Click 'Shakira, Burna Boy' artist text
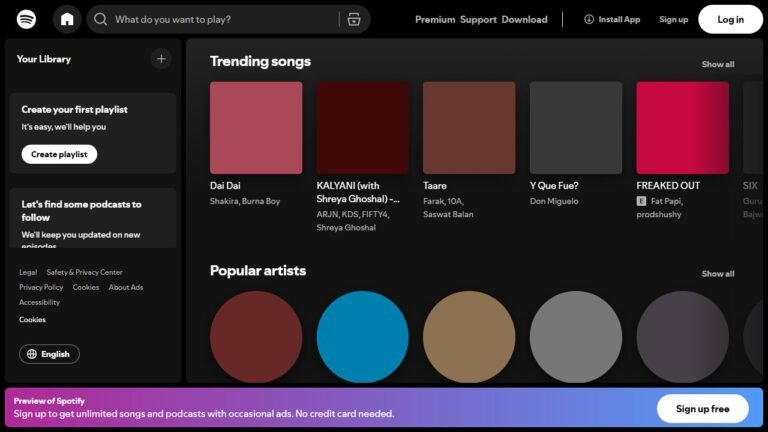The width and height of the screenshot is (768, 432). (x=245, y=201)
